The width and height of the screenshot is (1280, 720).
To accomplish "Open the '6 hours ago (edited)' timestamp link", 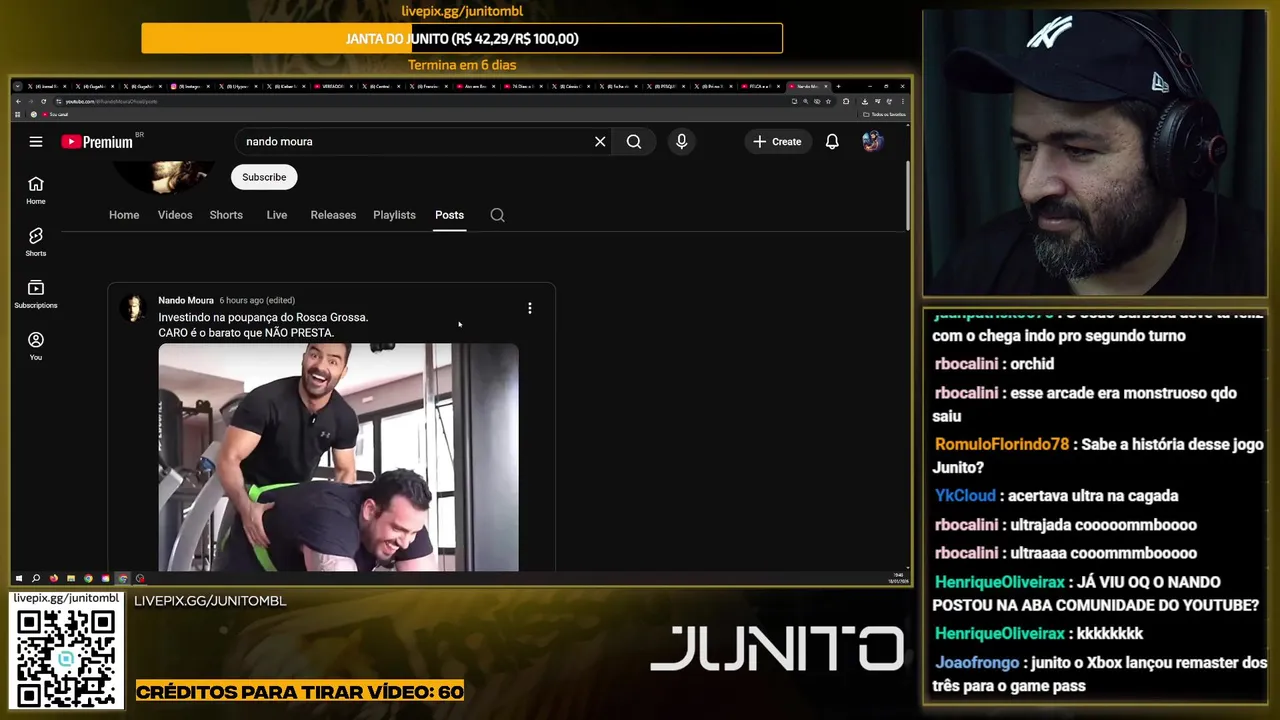I will [257, 300].
